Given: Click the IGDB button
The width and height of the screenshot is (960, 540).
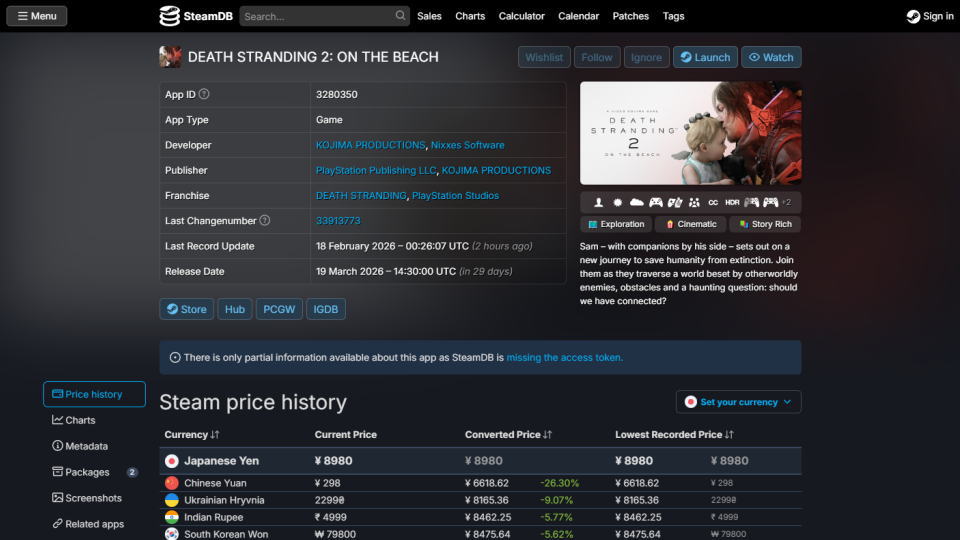Looking at the screenshot, I should click(326, 309).
